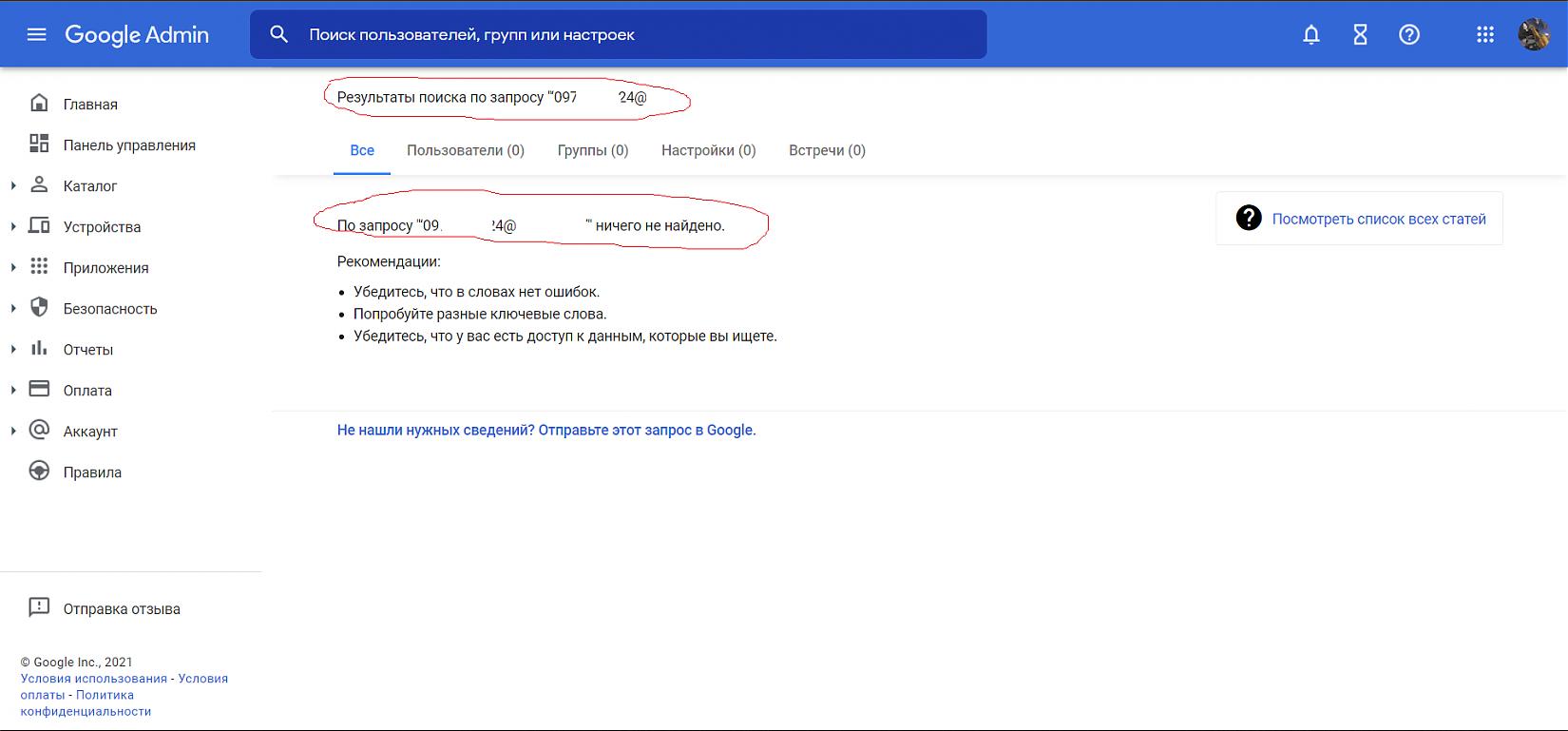
Task: Click the search magnifier icon
Action: pos(278,34)
